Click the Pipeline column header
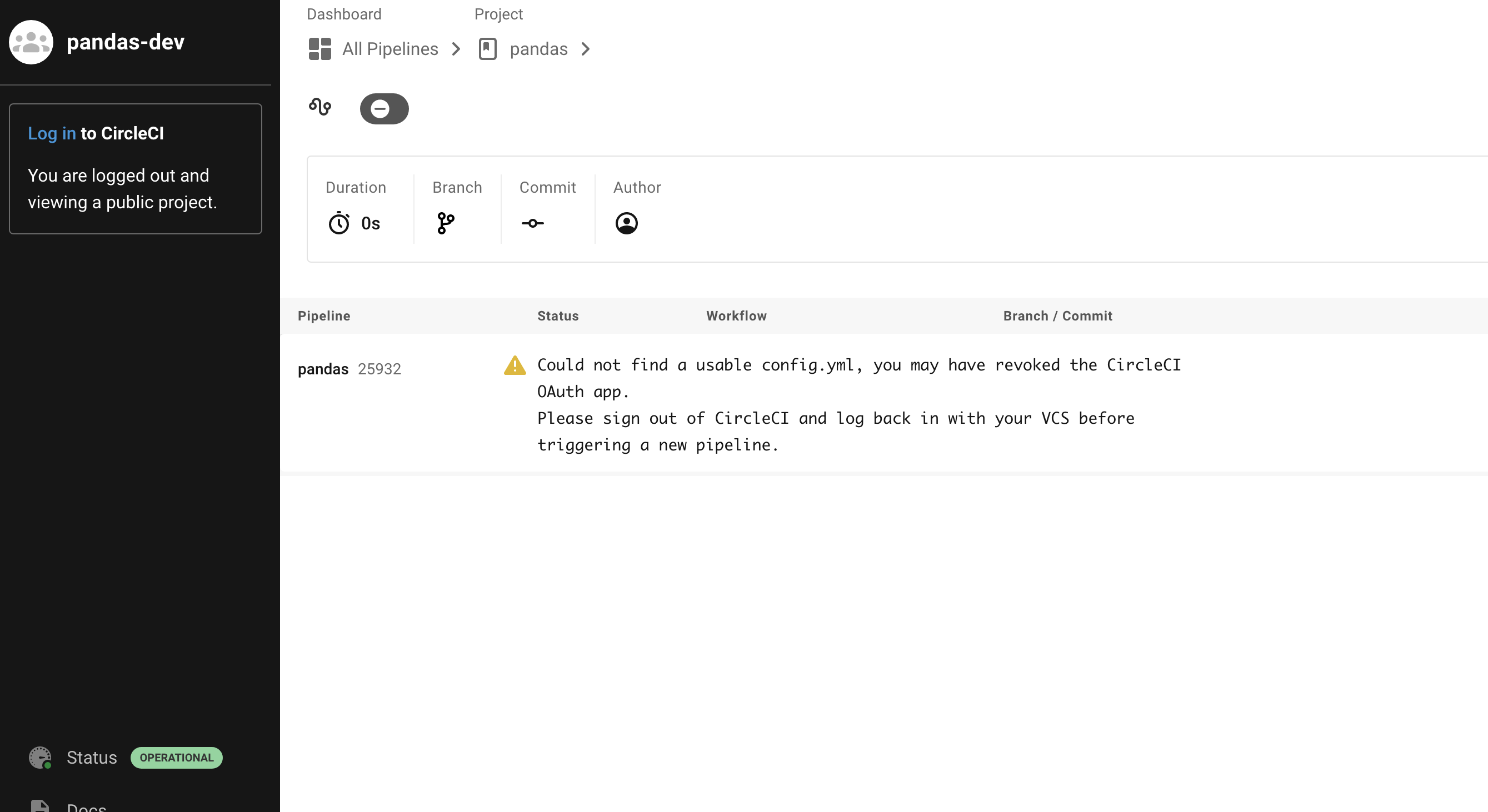The width and height of the screenshot is (1488, 812). (x=324, y=316)
